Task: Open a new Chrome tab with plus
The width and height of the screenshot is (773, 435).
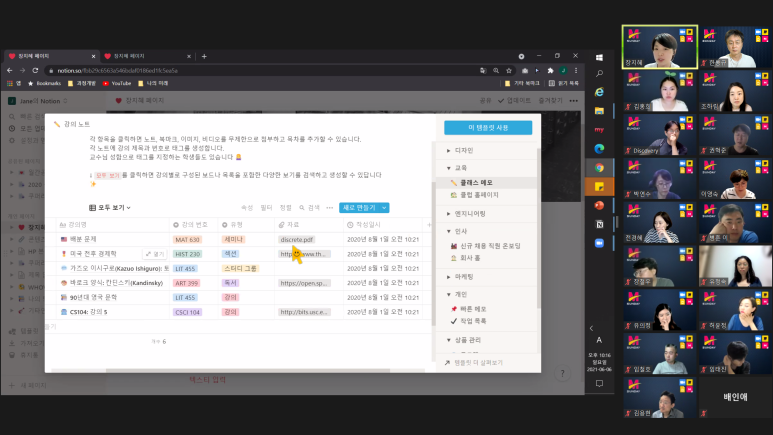Action: 204,56
